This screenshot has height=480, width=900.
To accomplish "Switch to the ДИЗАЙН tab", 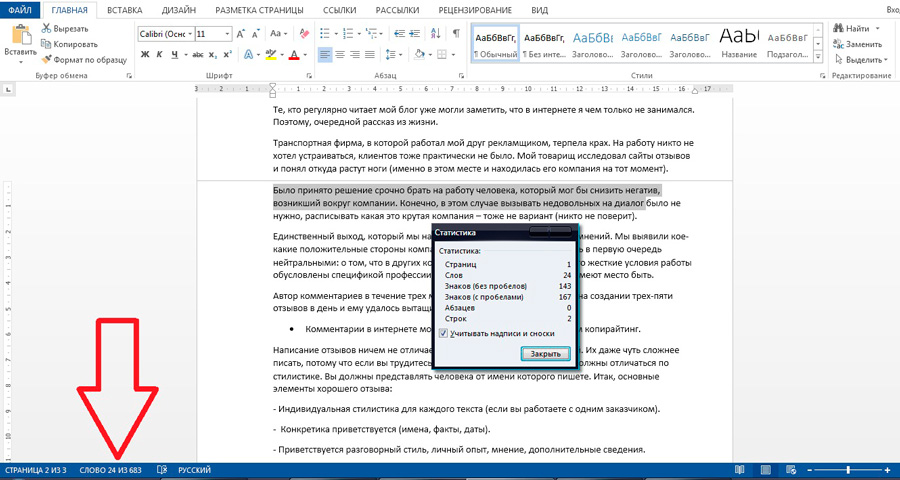I will (179, 10).
